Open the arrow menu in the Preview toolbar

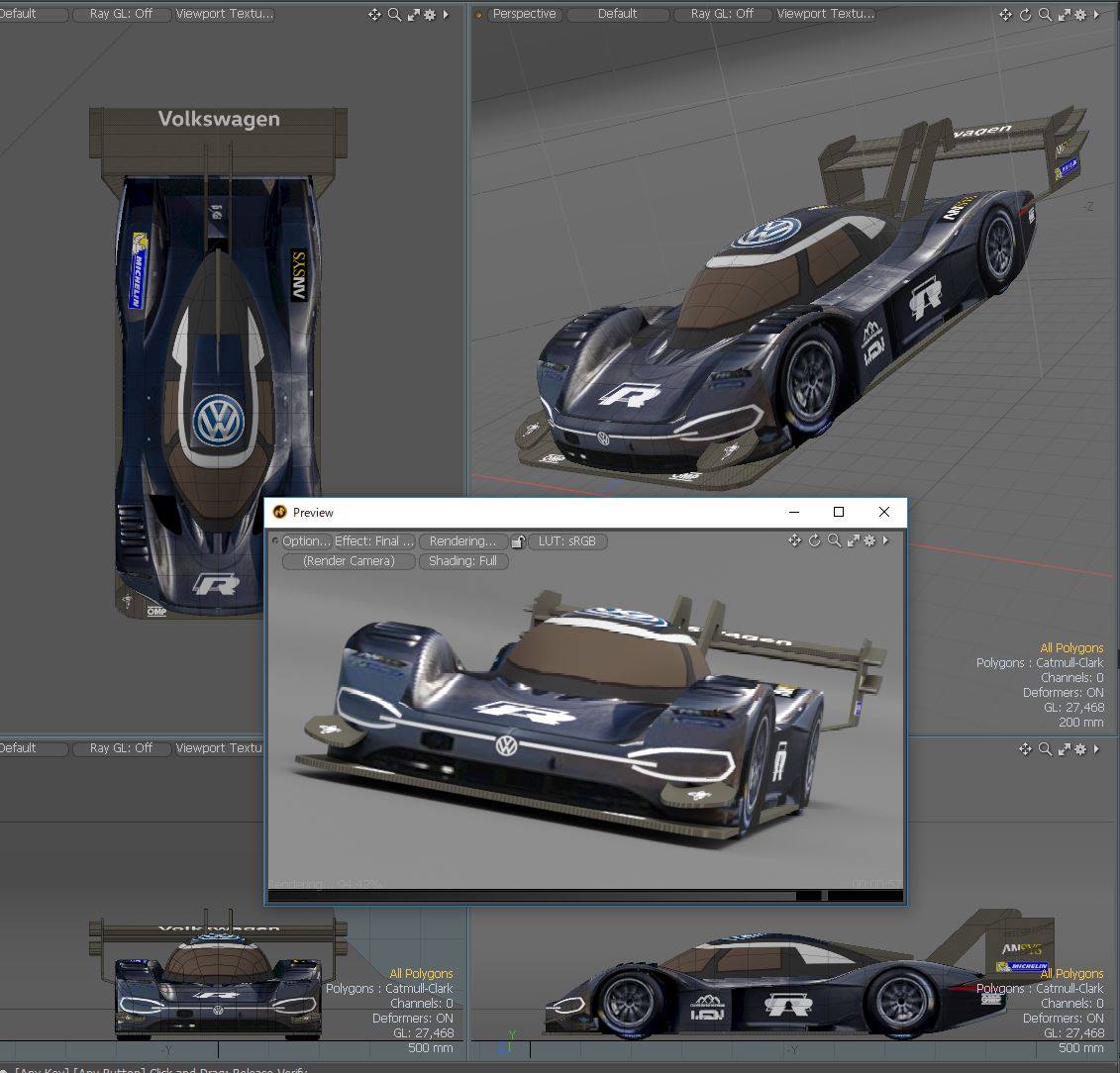coord(885,540)
